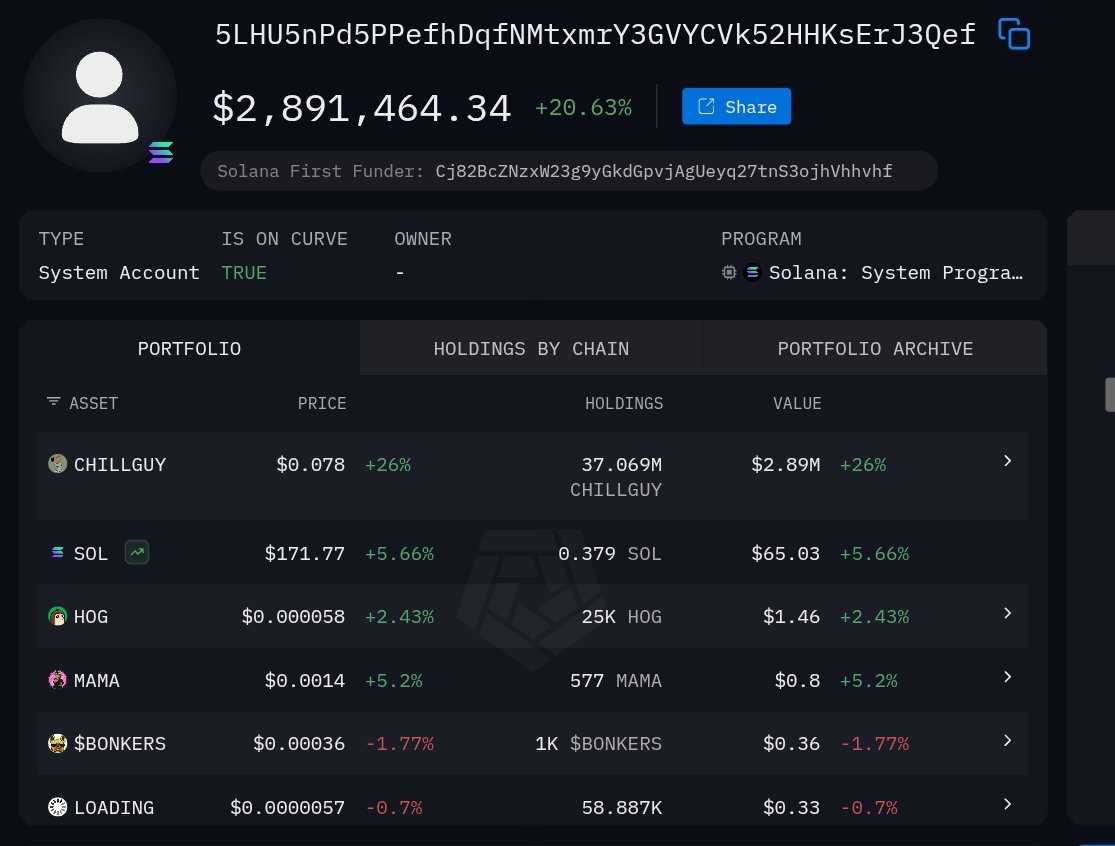Click the System Account type value
1115x846 pixels.
coord(119,273)
